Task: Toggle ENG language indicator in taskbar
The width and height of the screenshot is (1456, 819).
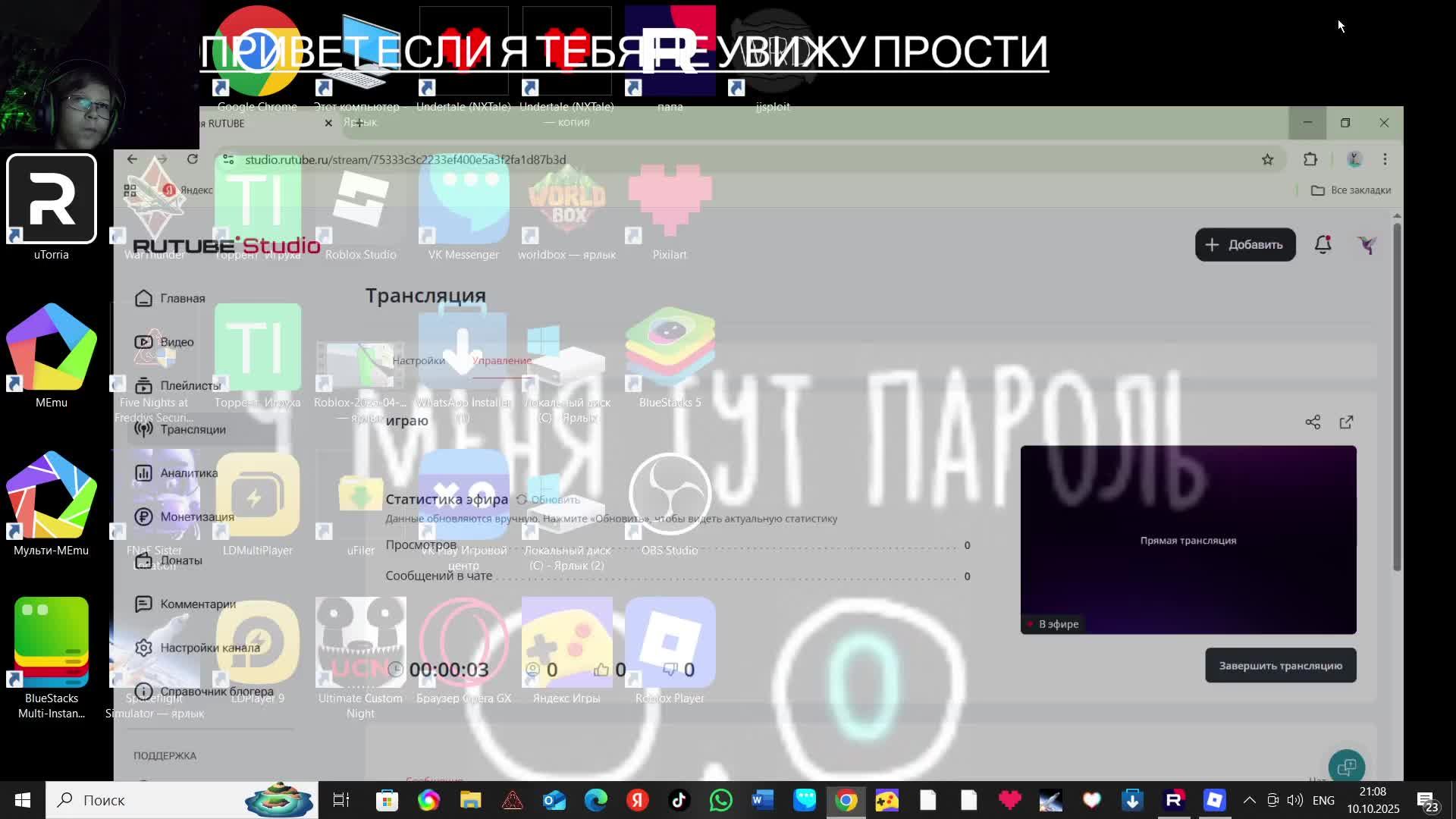Action: 1323,800
